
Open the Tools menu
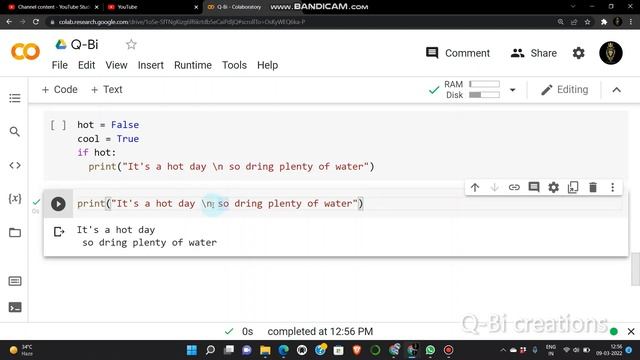click(234, 65)
